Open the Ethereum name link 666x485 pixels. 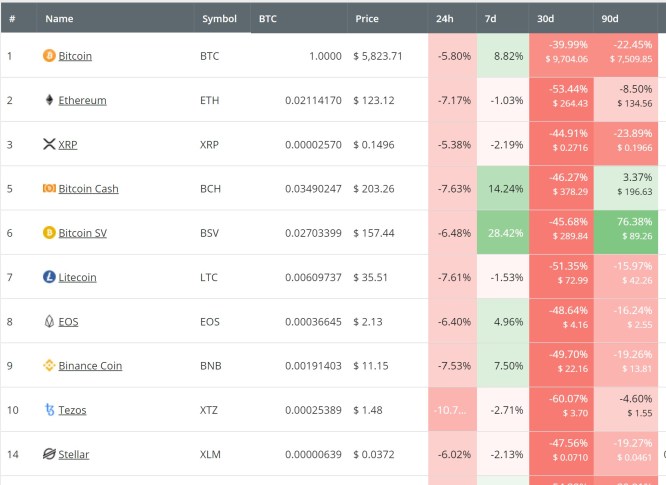point(82,100)
